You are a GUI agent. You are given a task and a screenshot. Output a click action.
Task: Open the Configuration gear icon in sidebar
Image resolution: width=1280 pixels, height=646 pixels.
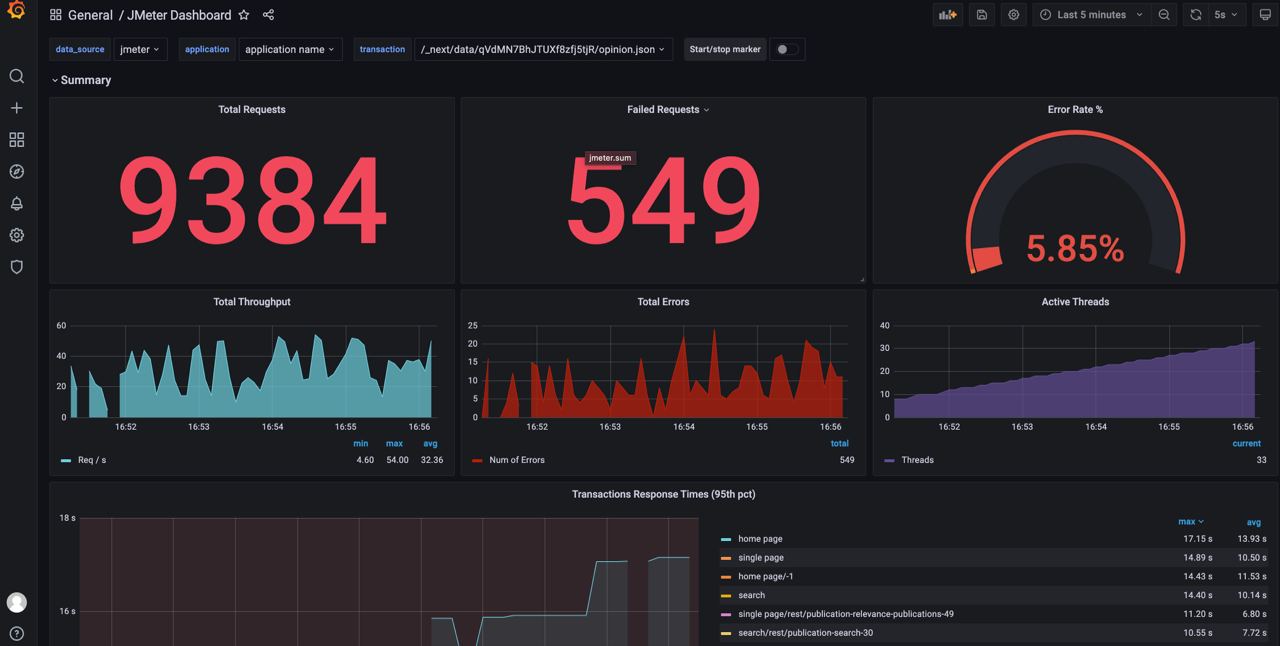click(x=16, y=236)
